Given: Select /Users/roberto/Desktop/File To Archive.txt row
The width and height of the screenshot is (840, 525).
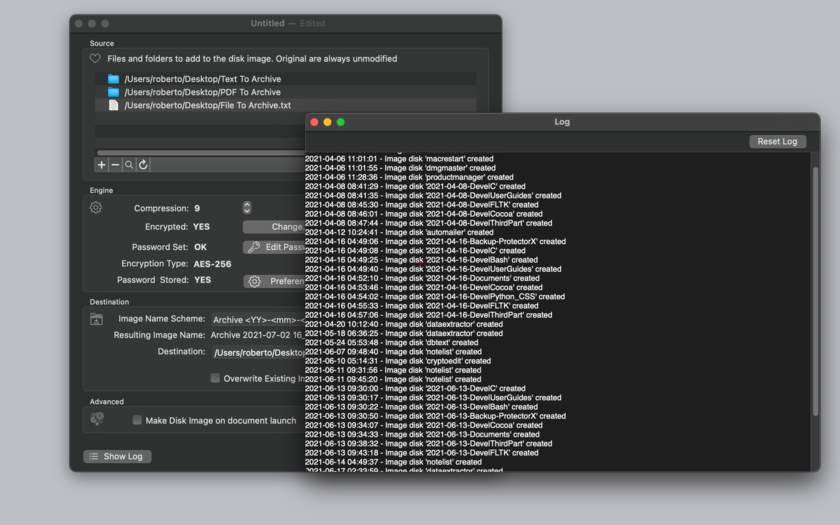Looking at the screenshot, I should (286, 105).
